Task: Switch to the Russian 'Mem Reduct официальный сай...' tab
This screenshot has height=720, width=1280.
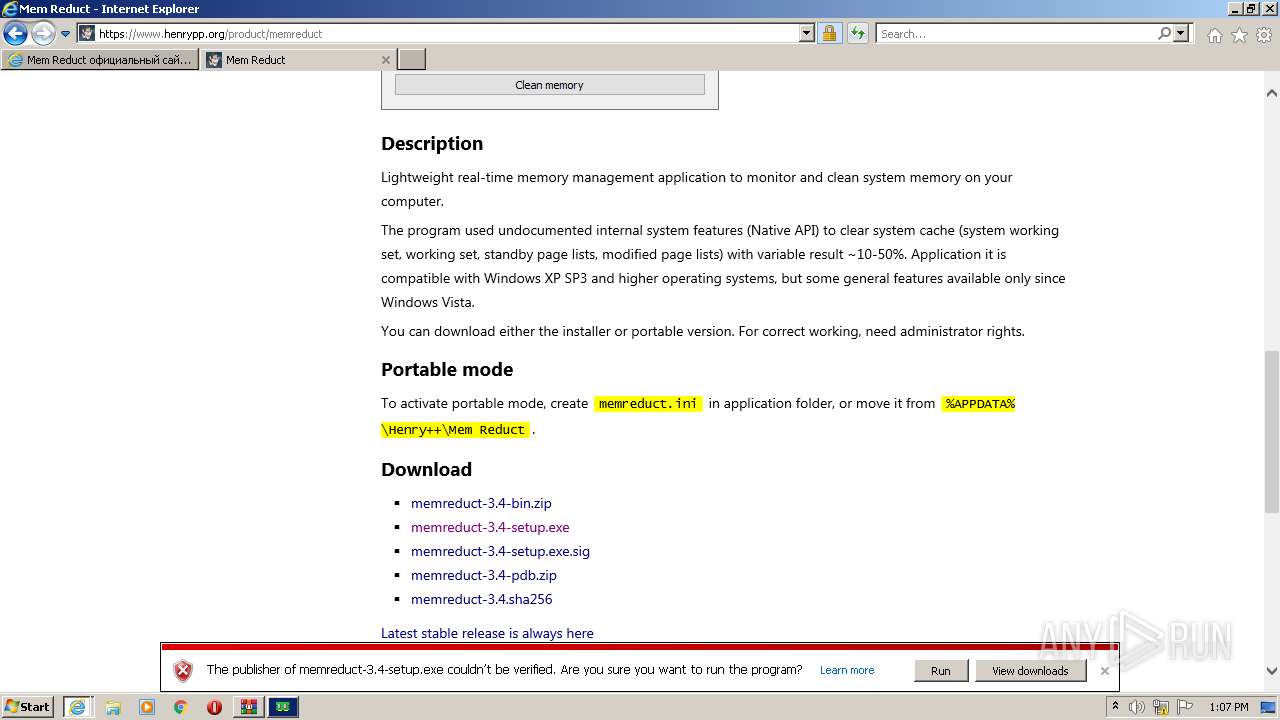Action: tap(100, 60)
